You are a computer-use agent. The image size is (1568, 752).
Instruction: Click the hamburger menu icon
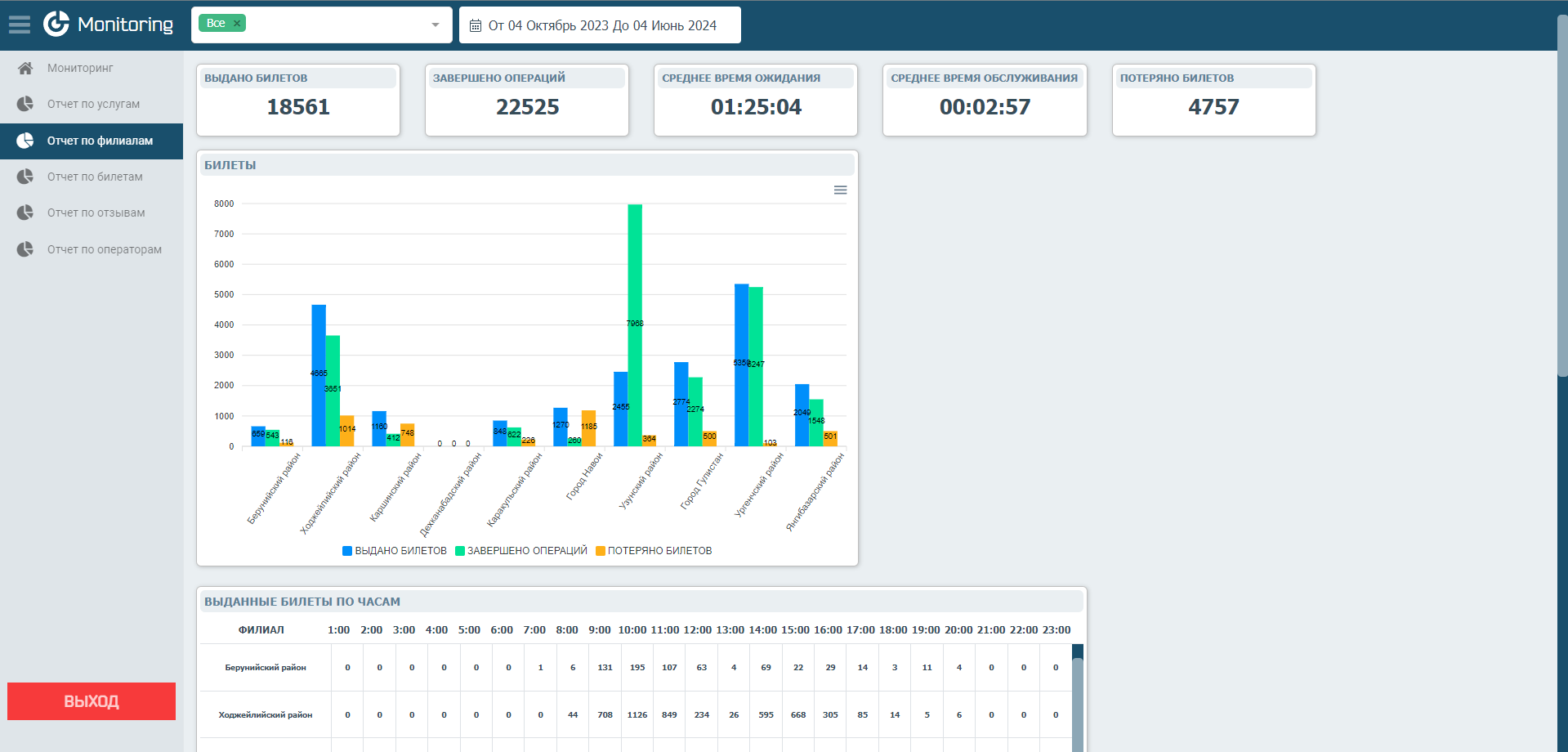click(x=20, y=25)
